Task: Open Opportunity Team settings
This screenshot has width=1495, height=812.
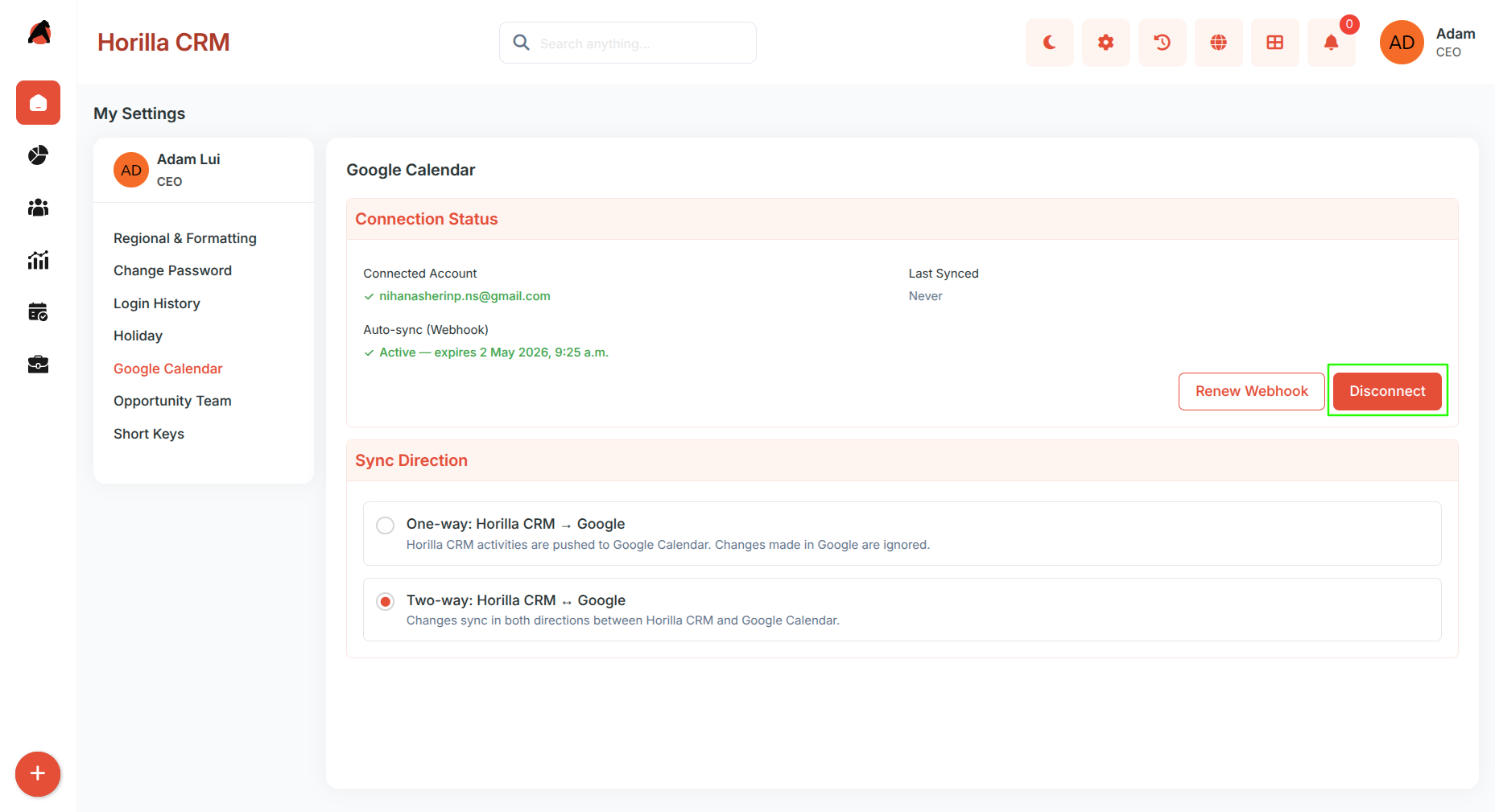Action: tap(172, 401)
